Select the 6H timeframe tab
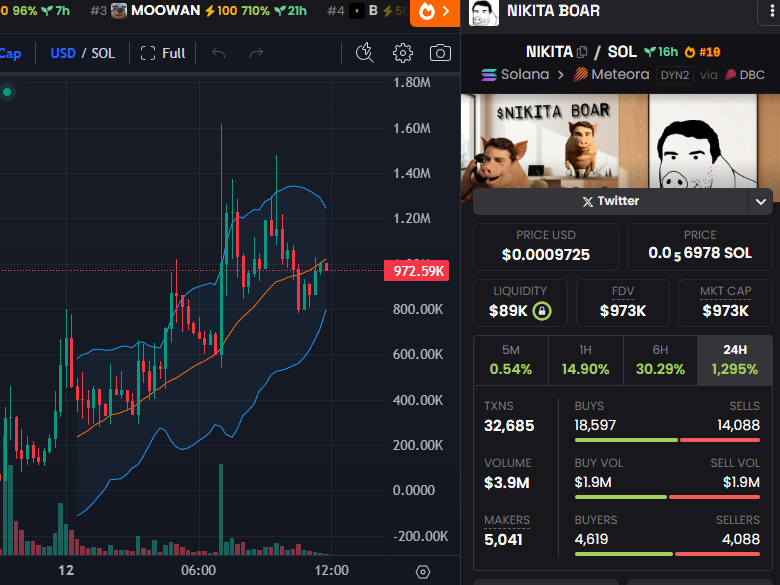Viewport: 780px width, 585px height. tap(660, 360)
